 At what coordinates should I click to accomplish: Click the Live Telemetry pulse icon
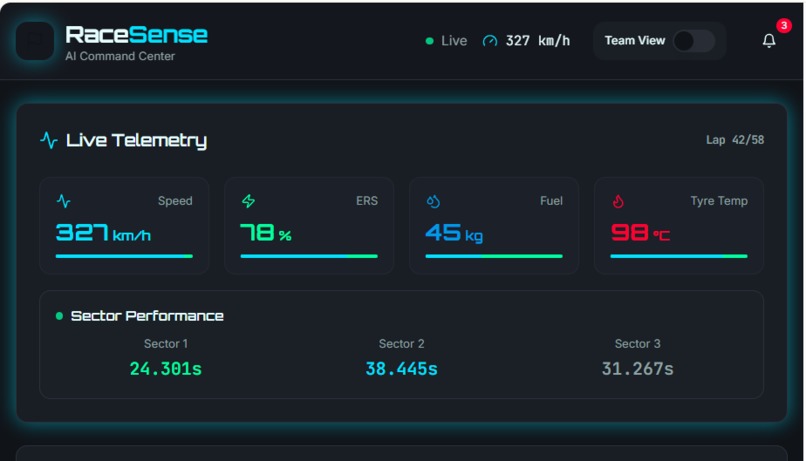[x=49, y=140]
